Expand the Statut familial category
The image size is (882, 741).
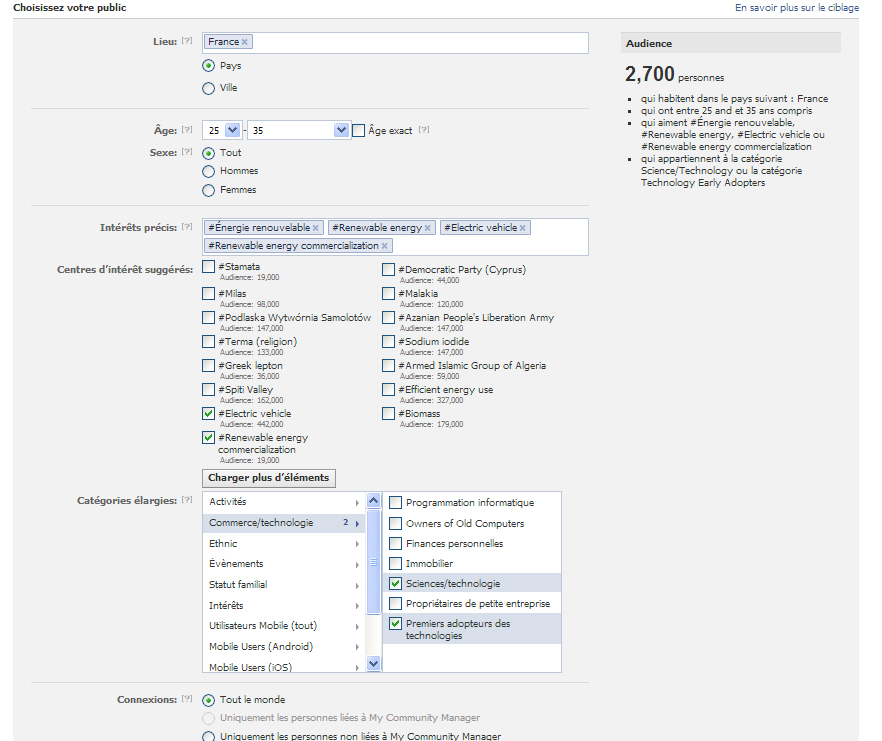(284, 585)
